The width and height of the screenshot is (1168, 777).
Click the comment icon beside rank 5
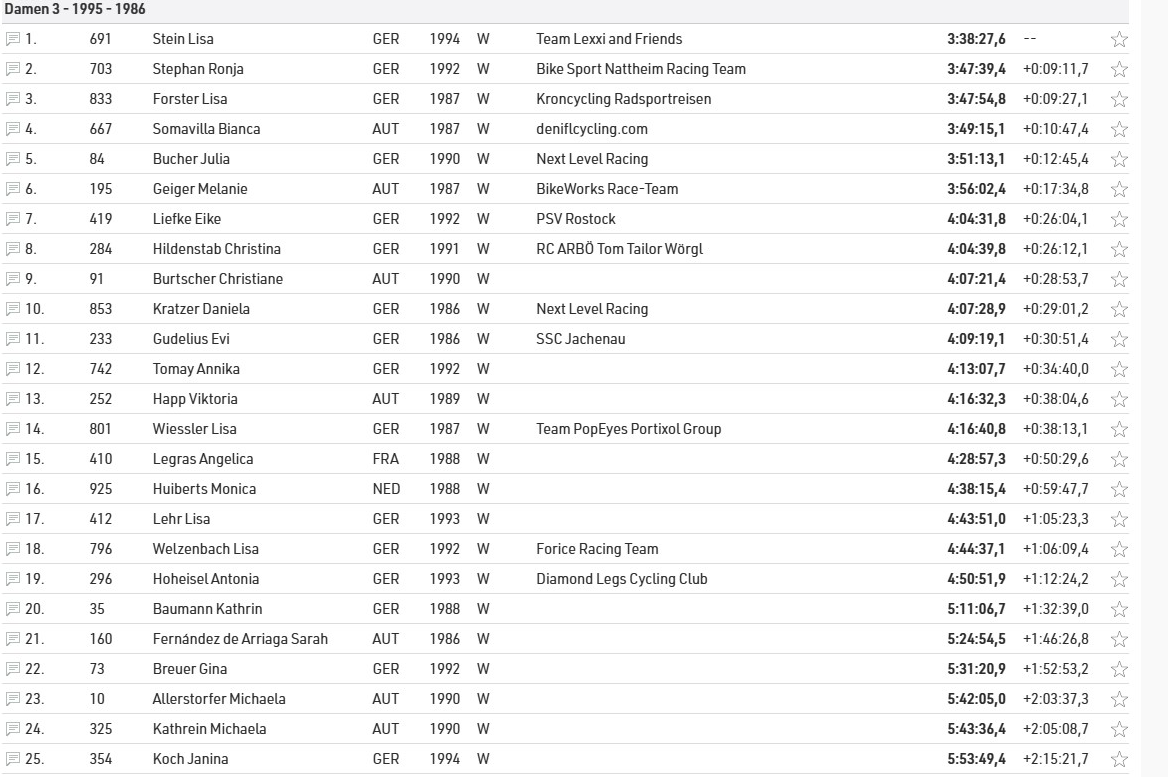[x=13, y=159]
